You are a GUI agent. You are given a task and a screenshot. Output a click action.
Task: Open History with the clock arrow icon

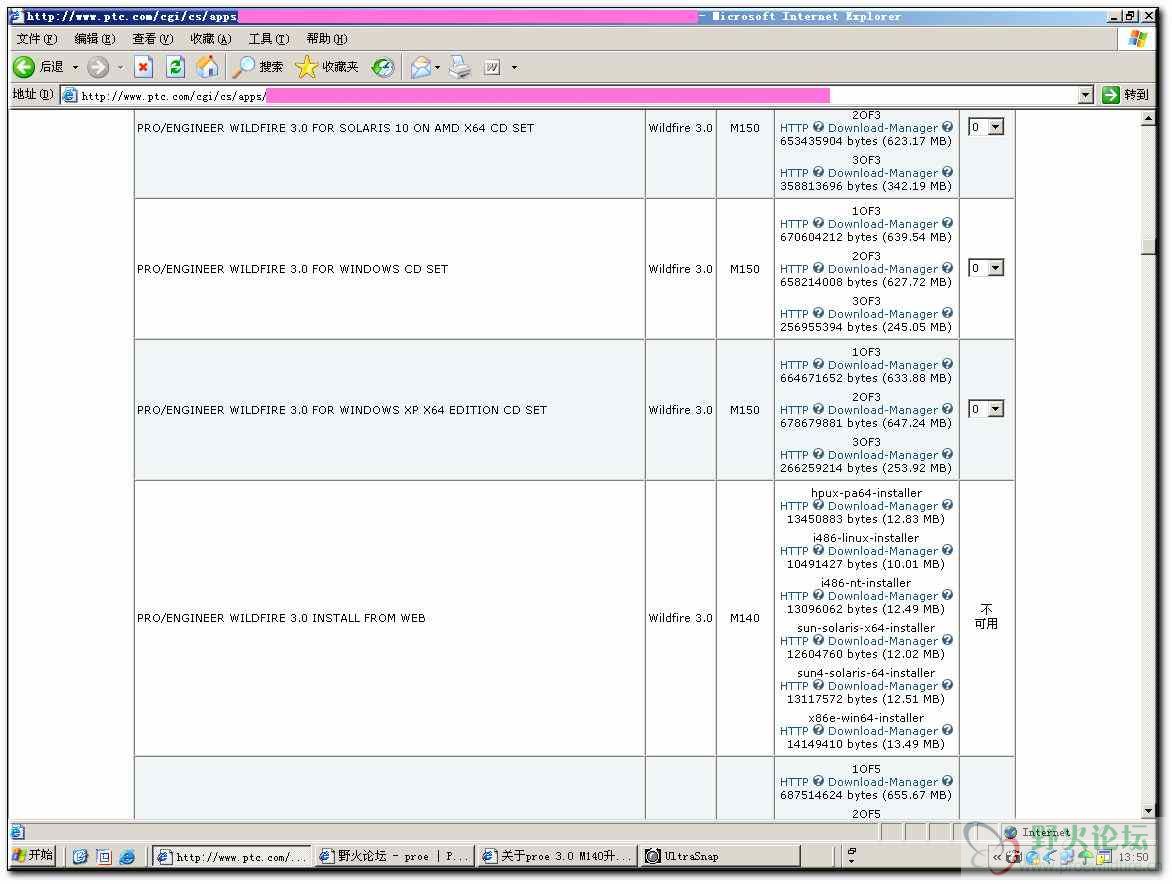coord(383,68)
